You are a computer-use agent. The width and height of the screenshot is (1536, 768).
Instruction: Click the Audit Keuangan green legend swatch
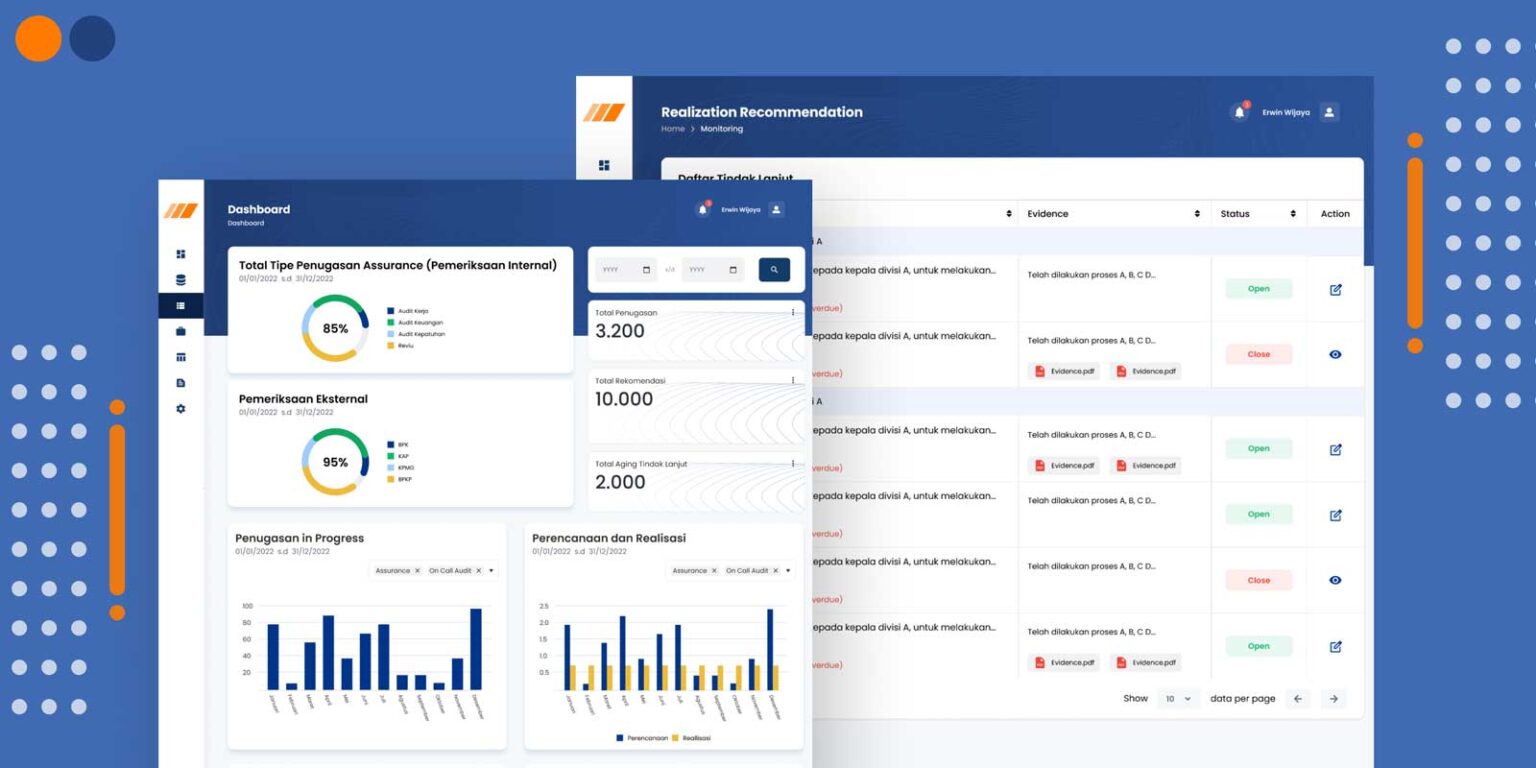tap(391, 323)
